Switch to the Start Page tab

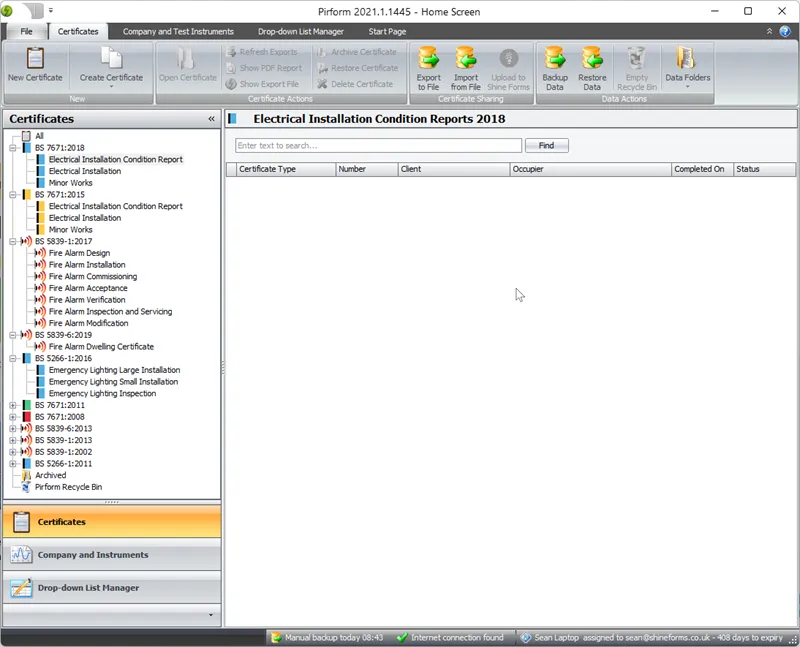pos(387,31)
